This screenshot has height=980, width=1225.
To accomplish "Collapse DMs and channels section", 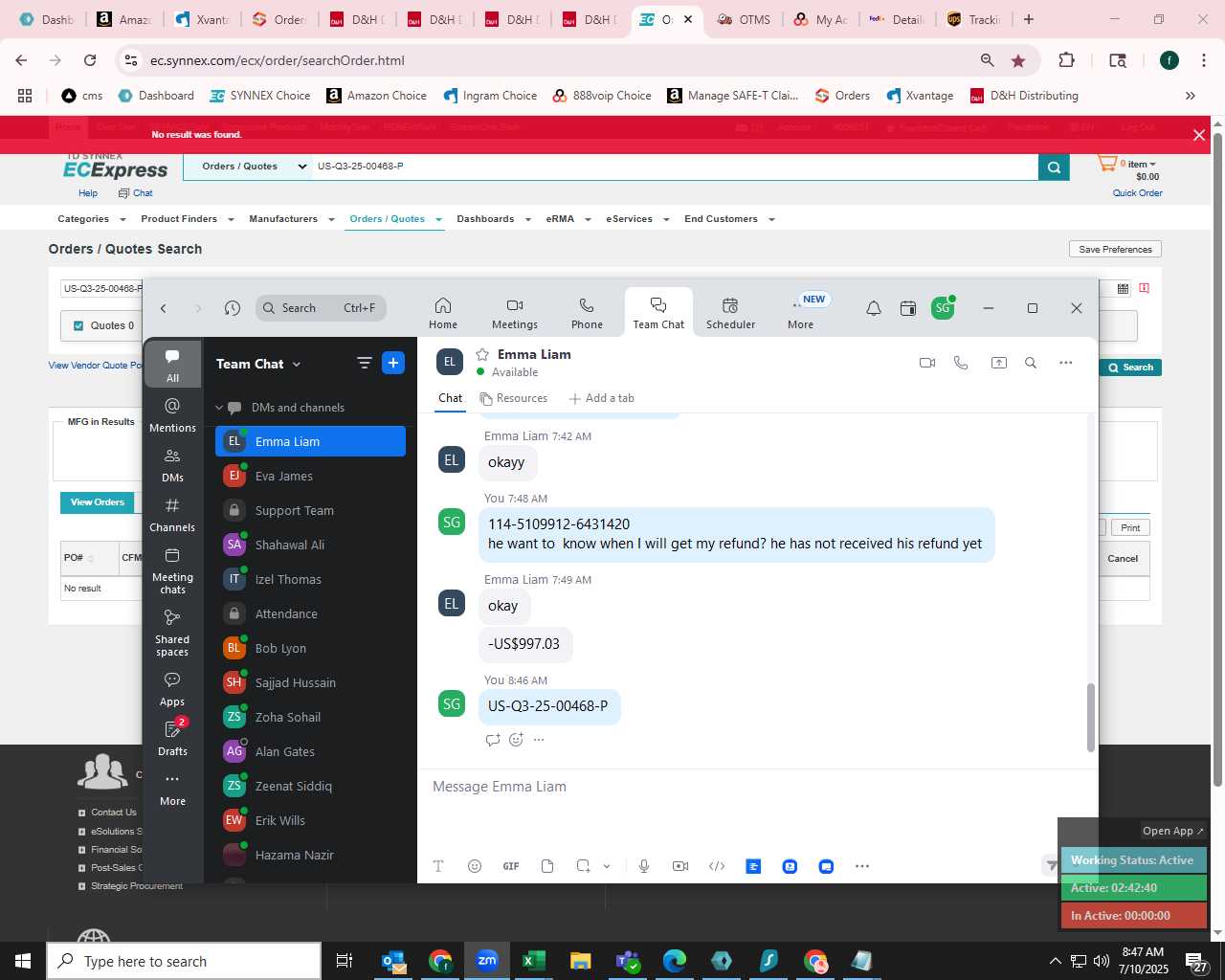I will click(x=219, y=408).
